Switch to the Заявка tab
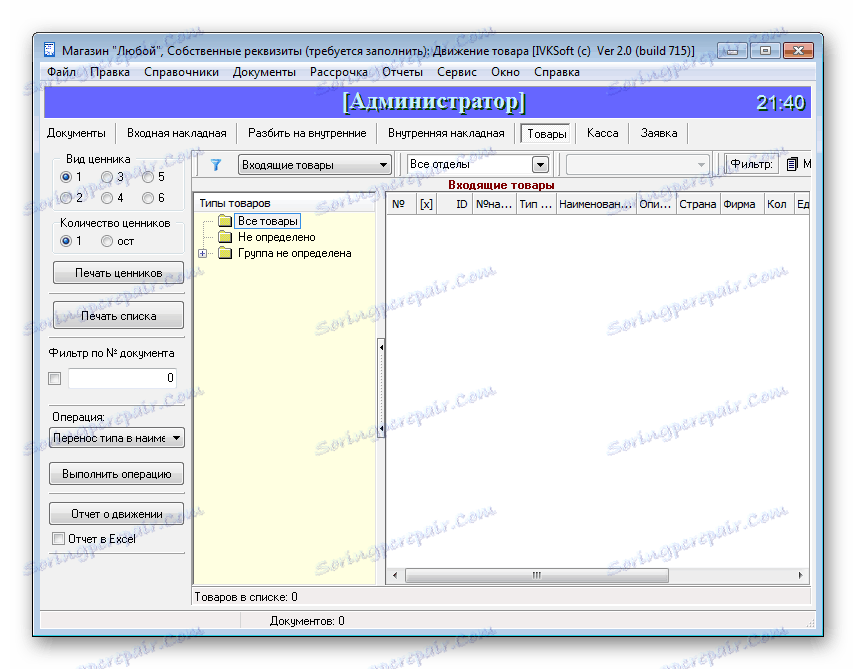The height and width of the screenshot is (669, 856). point(659,133)
